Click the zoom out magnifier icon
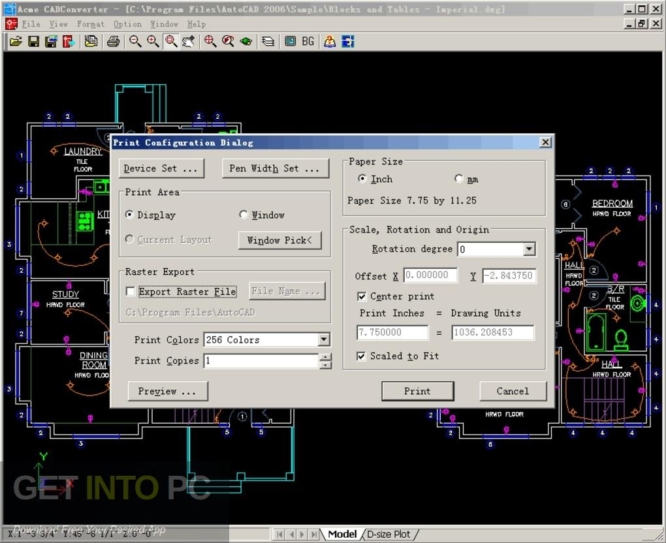 (x=135, y=42)
